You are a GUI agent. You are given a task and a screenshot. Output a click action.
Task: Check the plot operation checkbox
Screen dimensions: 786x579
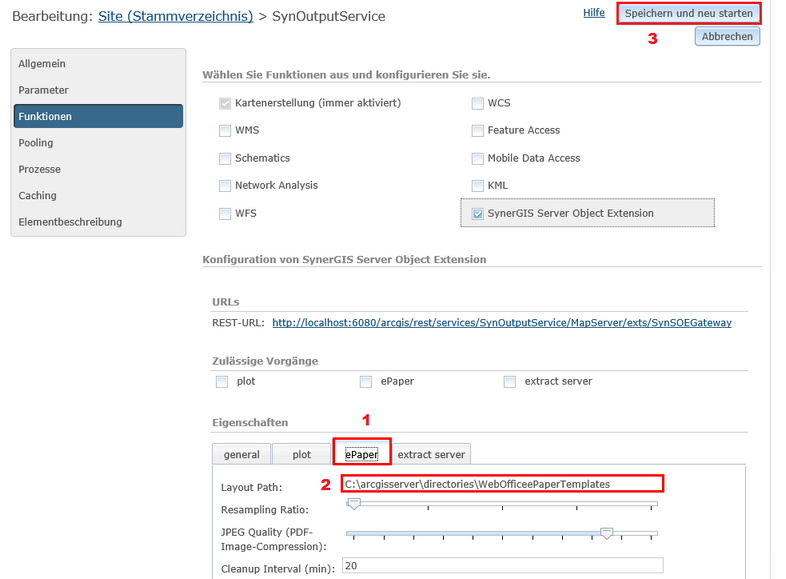[x=222, y=381]
